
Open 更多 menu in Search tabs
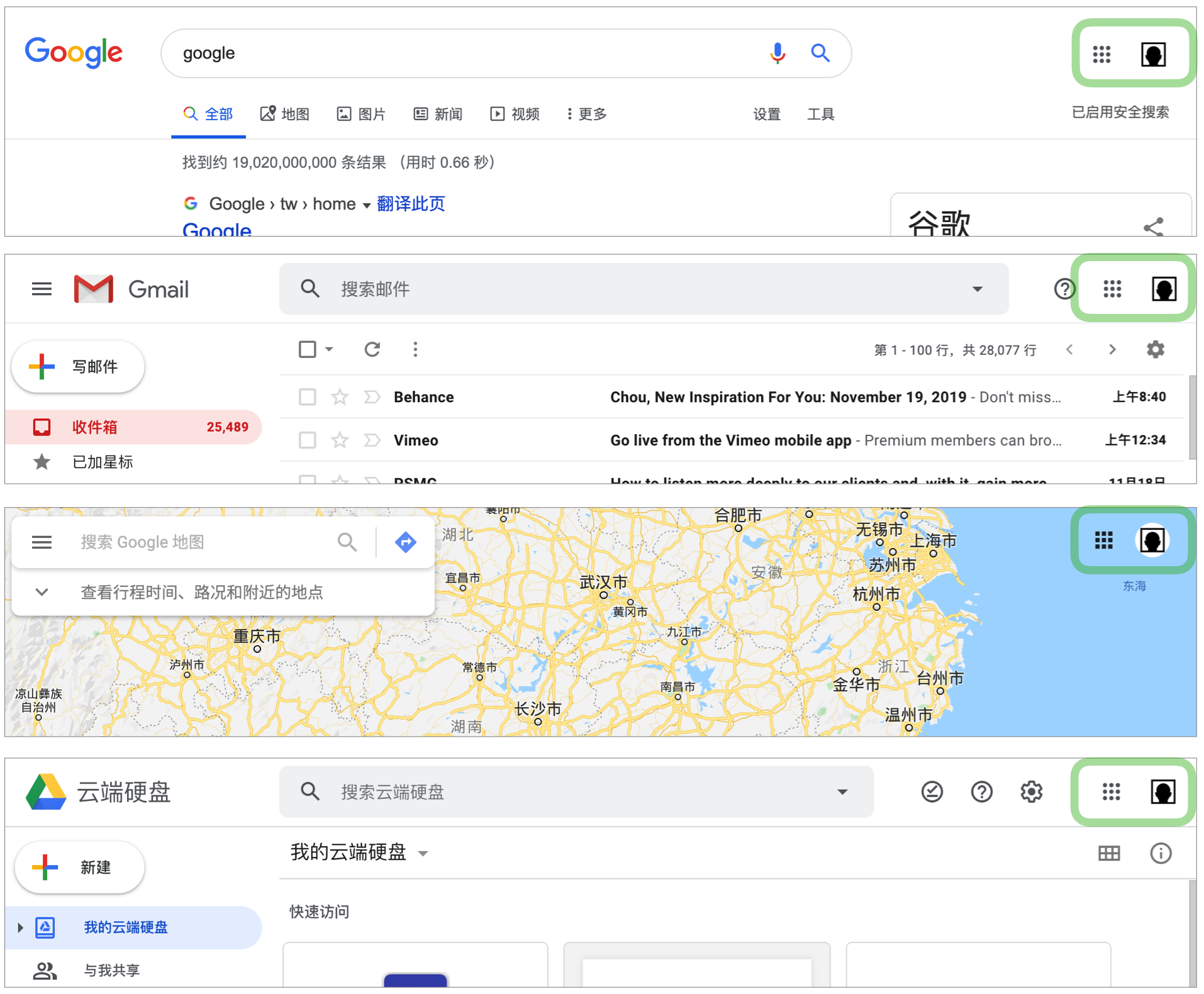586,114
